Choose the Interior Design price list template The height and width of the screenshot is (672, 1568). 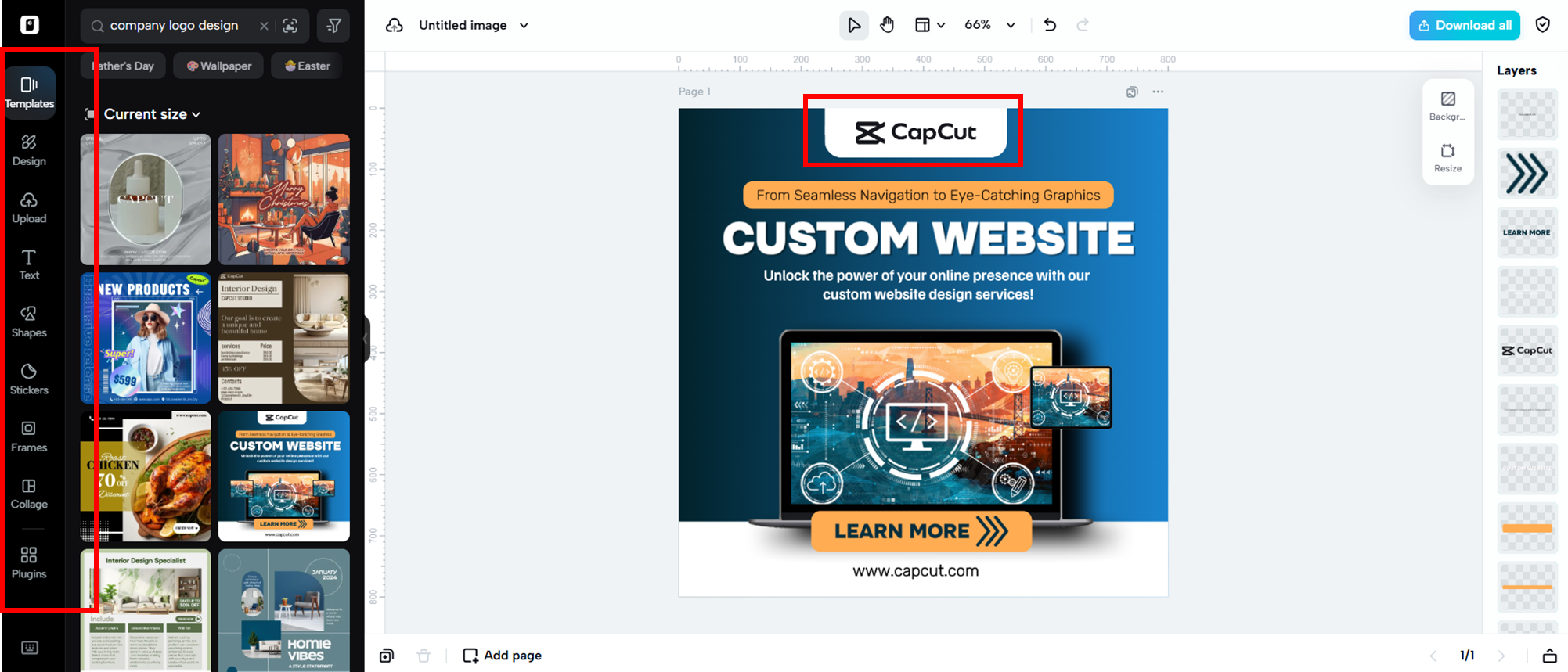(x=284, y=338)
